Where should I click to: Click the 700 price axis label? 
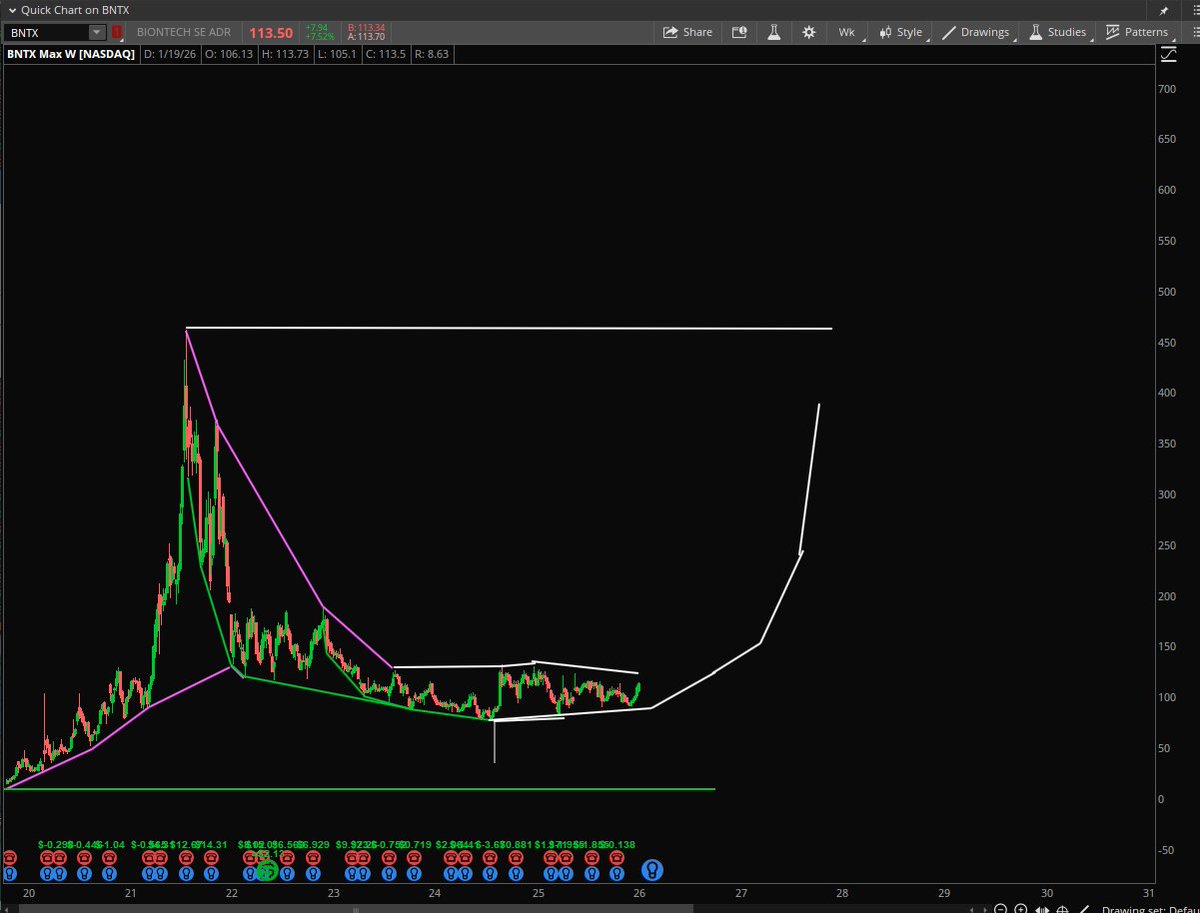[1166, 89]
